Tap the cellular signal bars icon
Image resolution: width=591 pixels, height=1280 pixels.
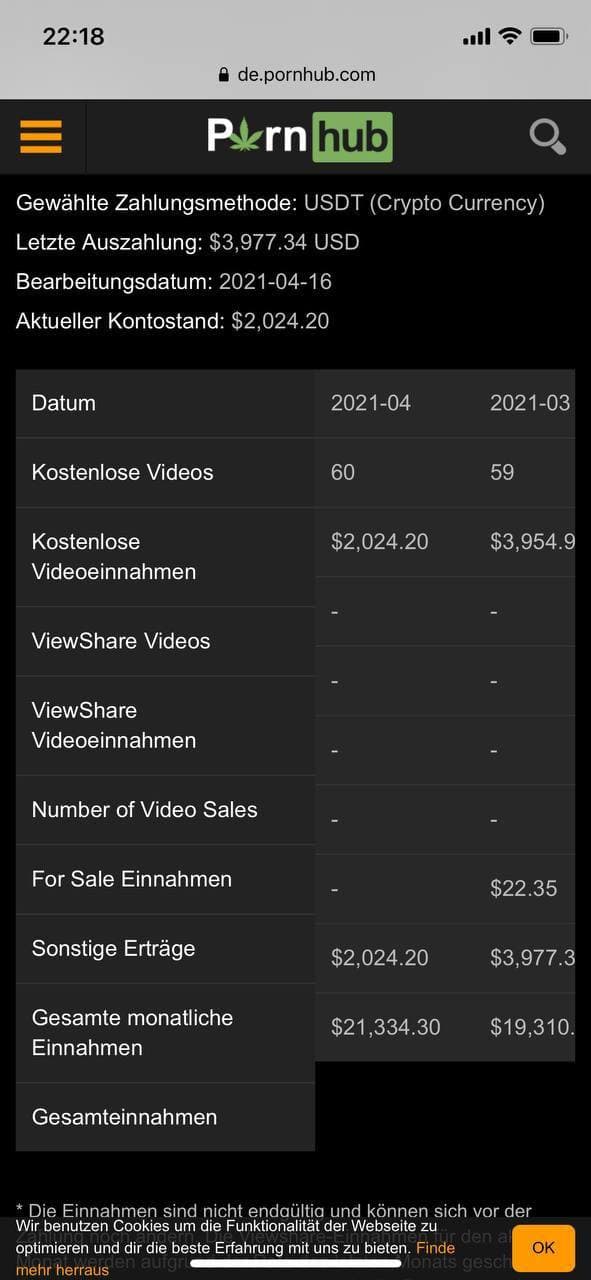pyautogui.click(x=476, y=38)
